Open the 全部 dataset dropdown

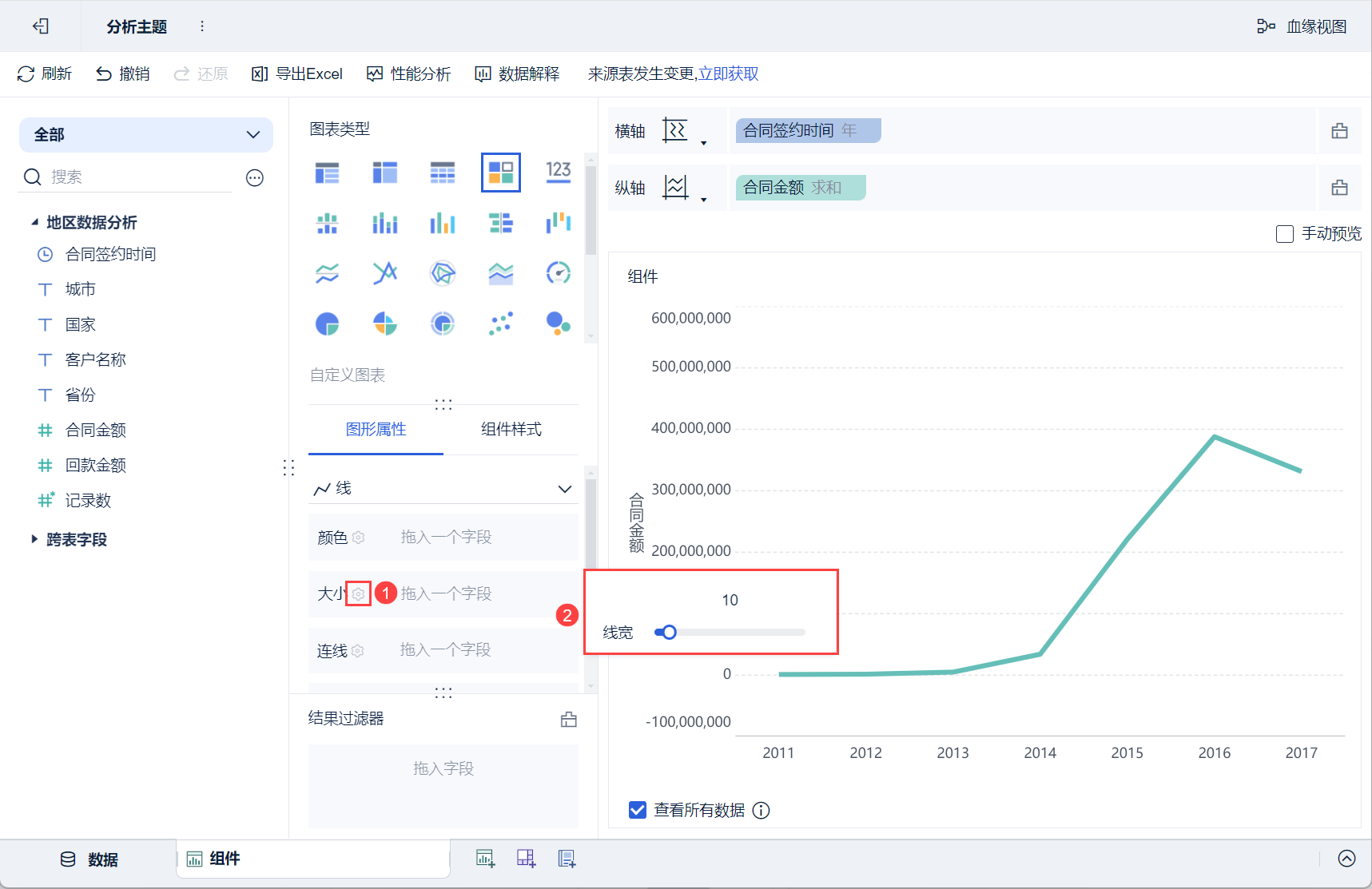point(146,135)
